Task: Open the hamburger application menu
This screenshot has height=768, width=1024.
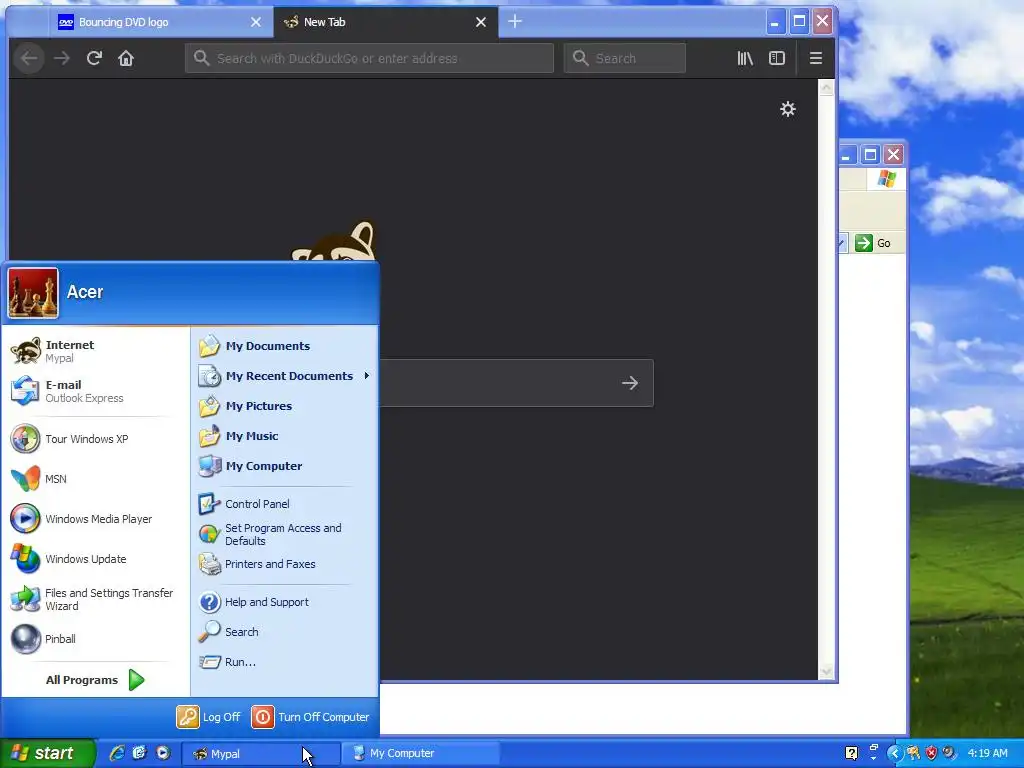Action: tap(816, 58)
